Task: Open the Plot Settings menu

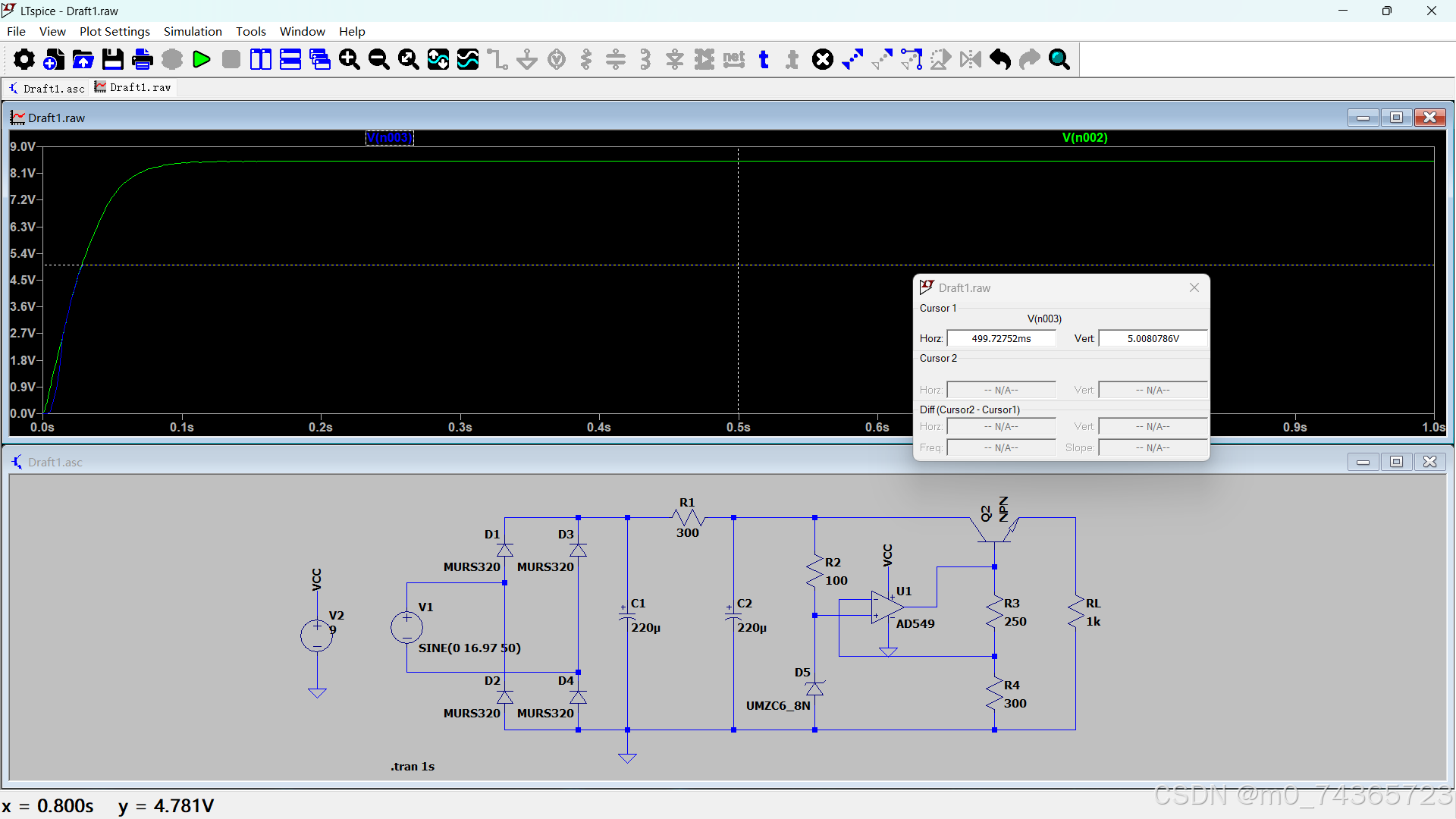Action: (115, 31)
